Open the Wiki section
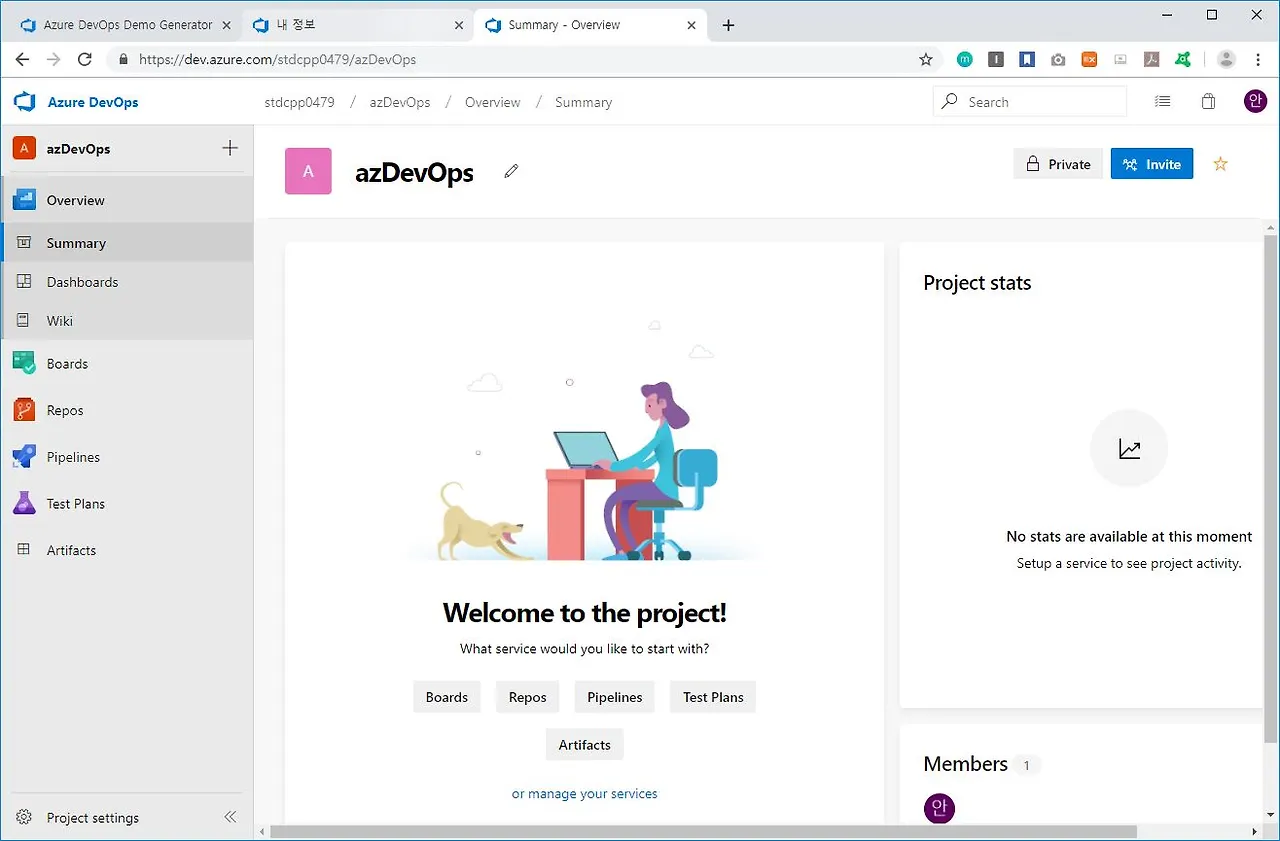This screenshot has height=841, width=1280. point(59,320)
